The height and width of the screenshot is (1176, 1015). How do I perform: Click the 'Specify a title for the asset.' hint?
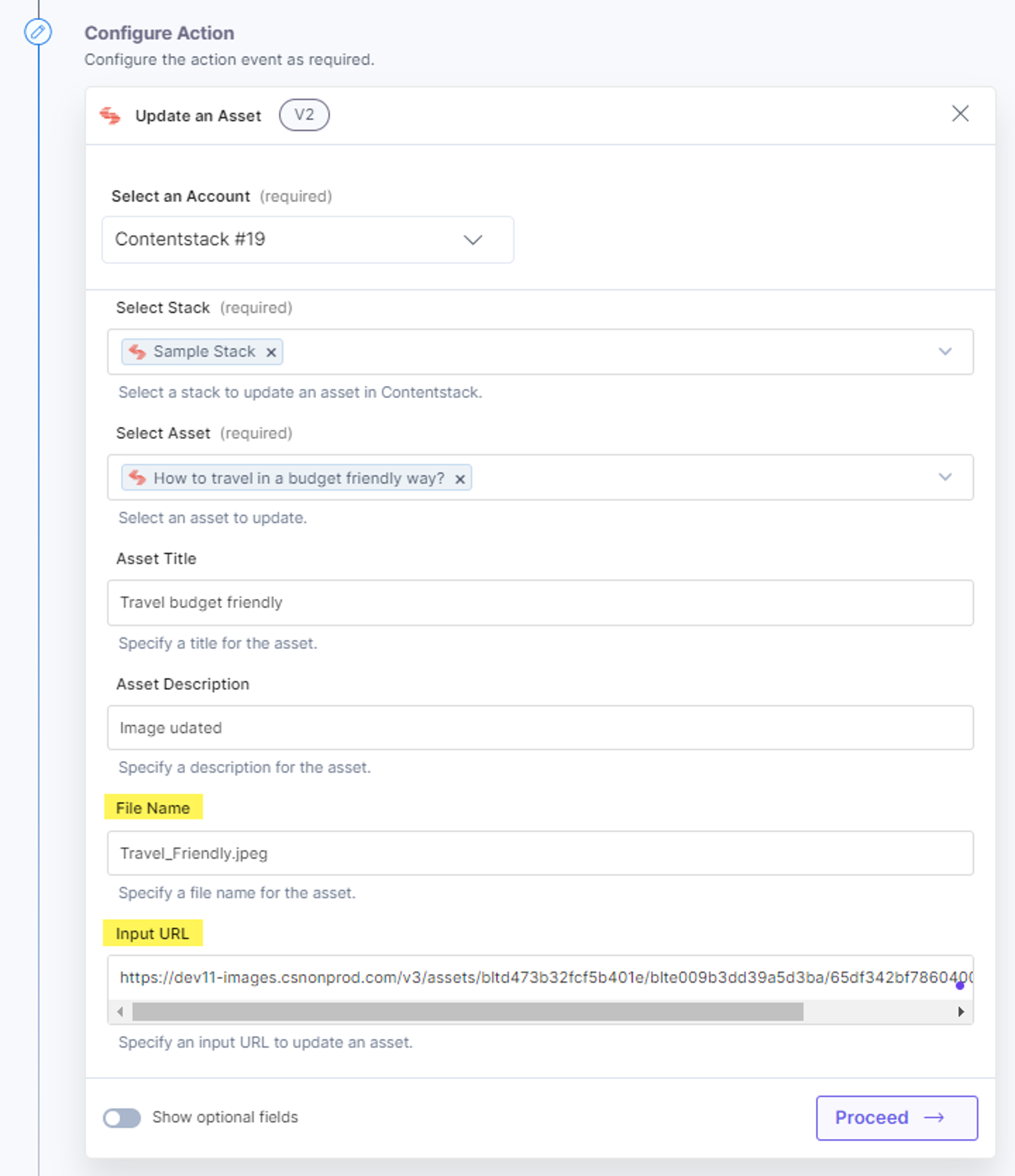(217, 643)
